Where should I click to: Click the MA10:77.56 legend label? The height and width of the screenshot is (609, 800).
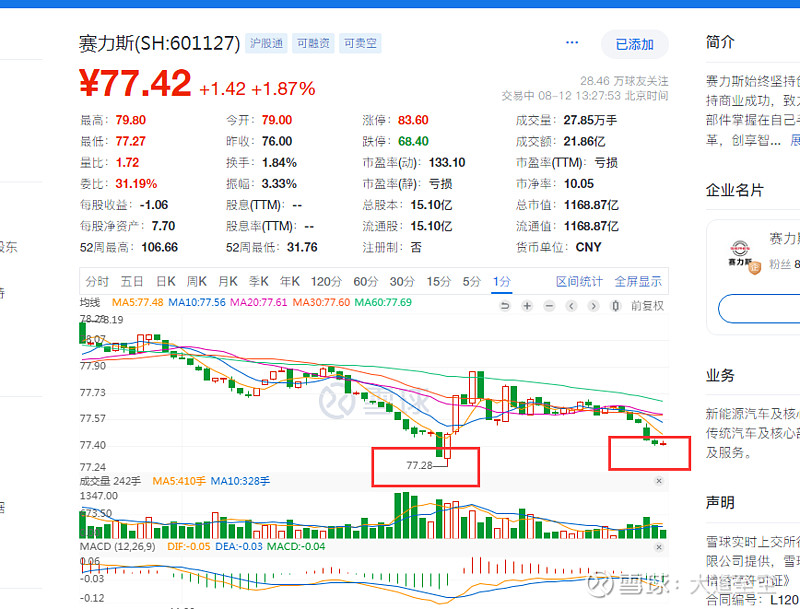[197, 302]
